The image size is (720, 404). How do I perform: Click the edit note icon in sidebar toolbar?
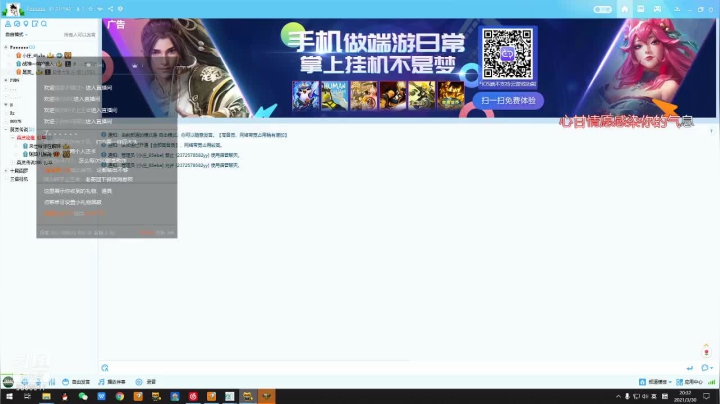point(35,24)
